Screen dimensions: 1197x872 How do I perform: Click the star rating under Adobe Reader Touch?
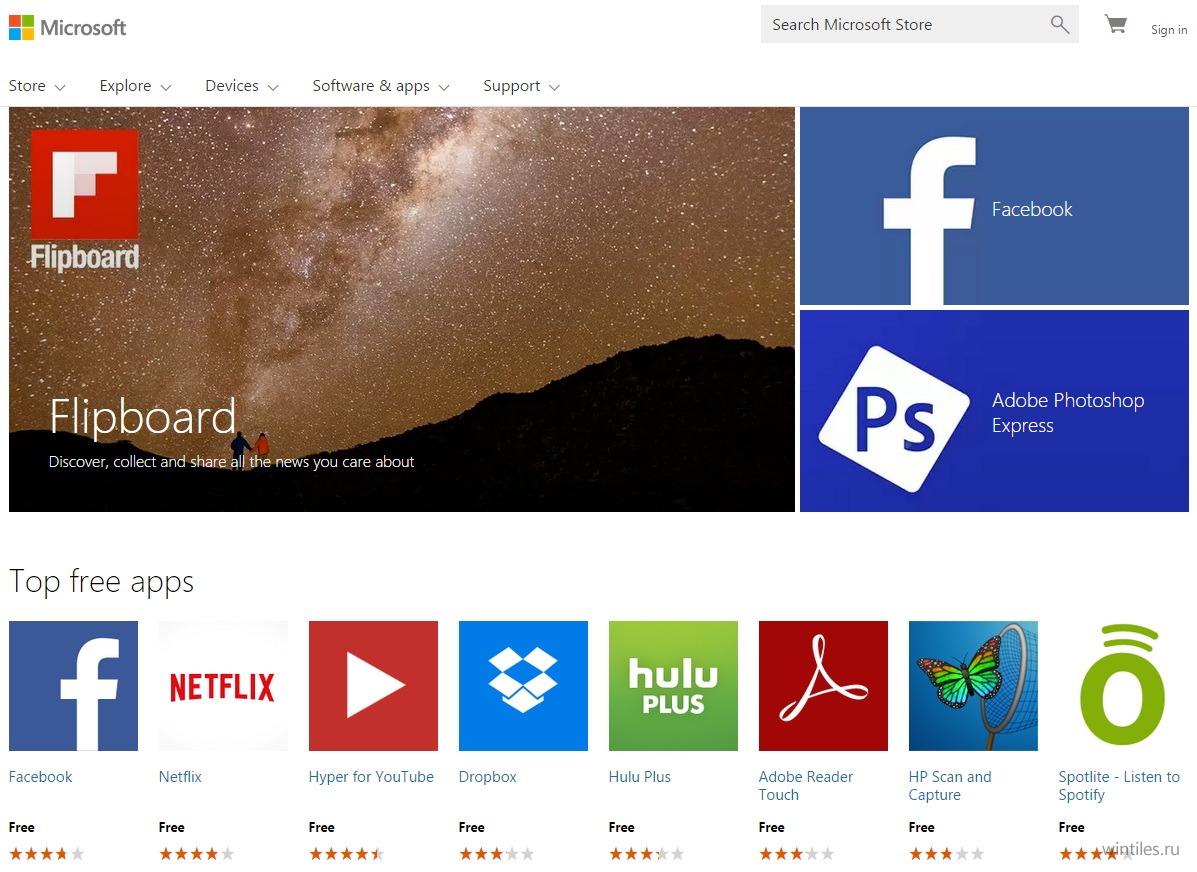click(x=796, y=854)
